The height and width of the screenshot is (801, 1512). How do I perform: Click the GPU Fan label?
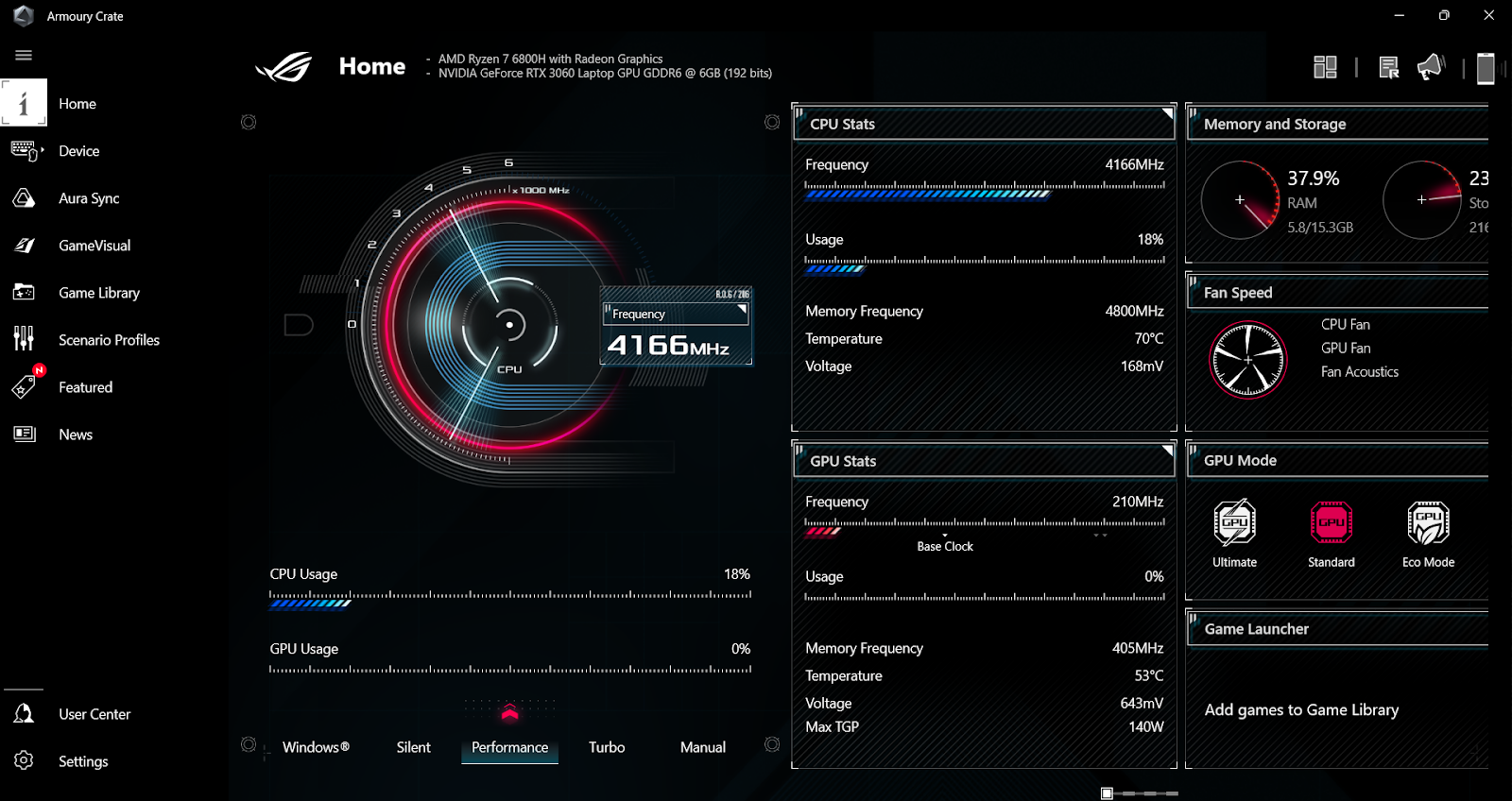tap(1346, 349)
